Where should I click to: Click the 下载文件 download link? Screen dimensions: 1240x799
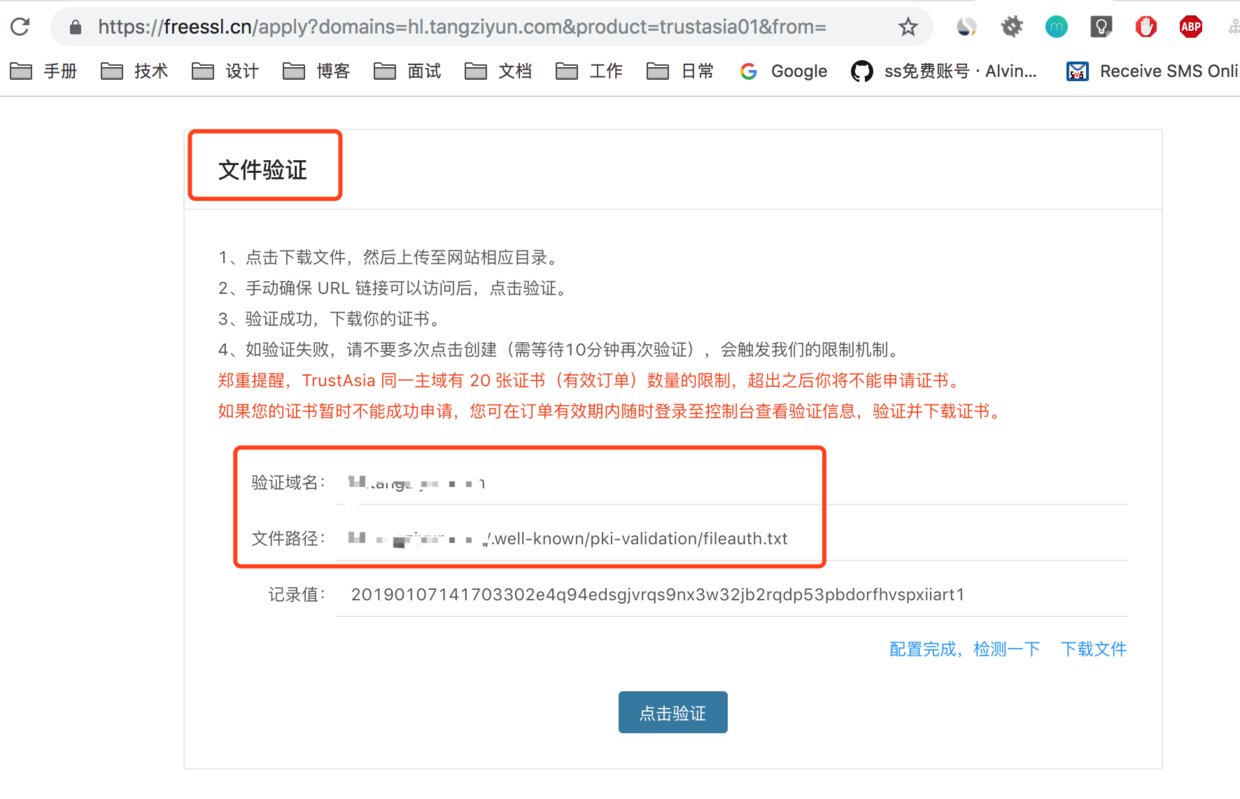point(1093,648)
